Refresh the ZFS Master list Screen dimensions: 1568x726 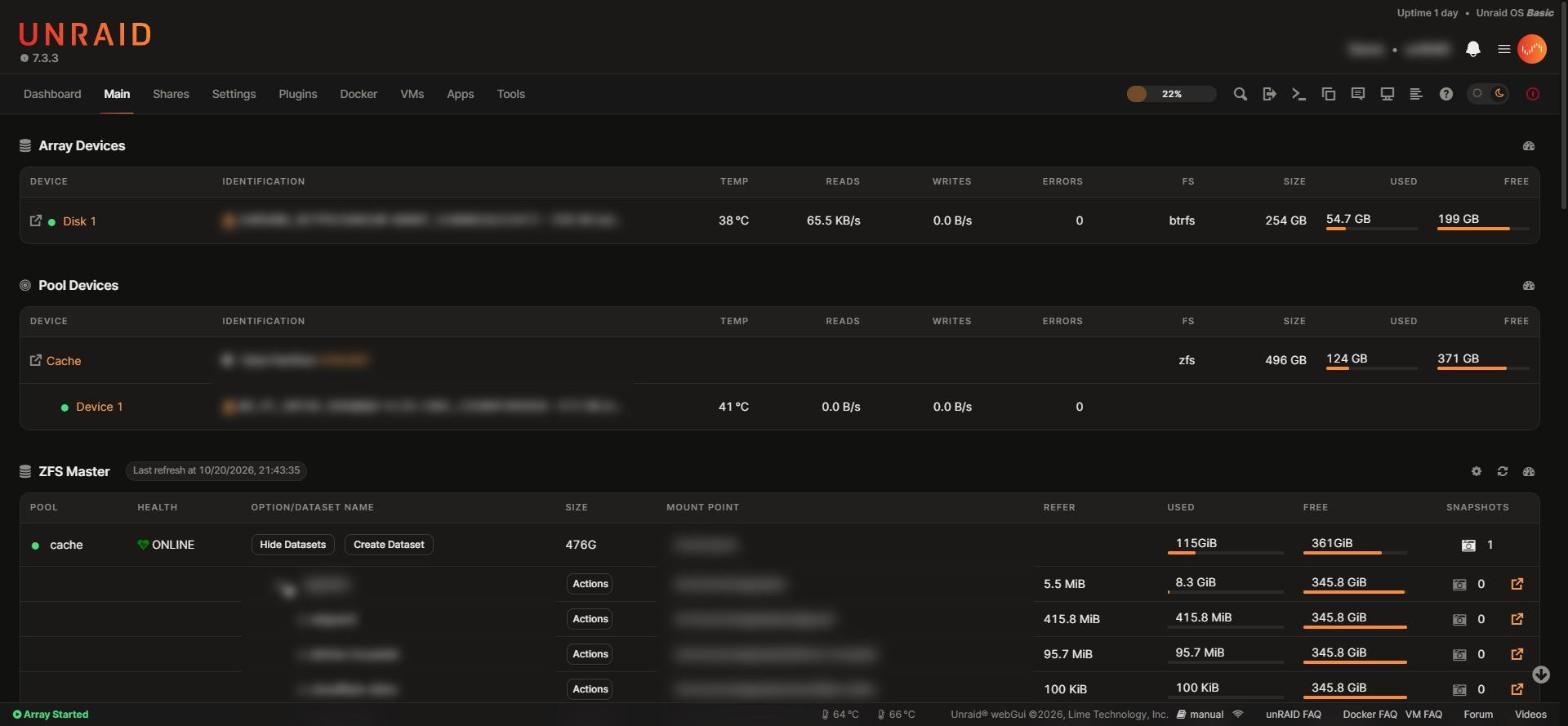1502,471
